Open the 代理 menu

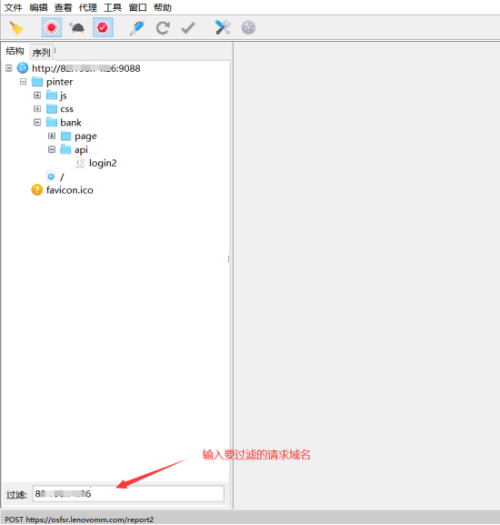(x=88, y=7)
